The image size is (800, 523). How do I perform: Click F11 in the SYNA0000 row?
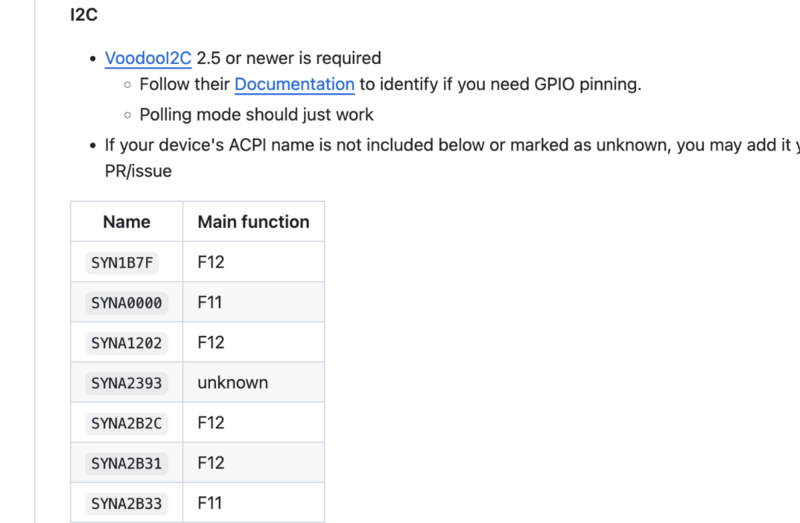[x=210, y=302]
